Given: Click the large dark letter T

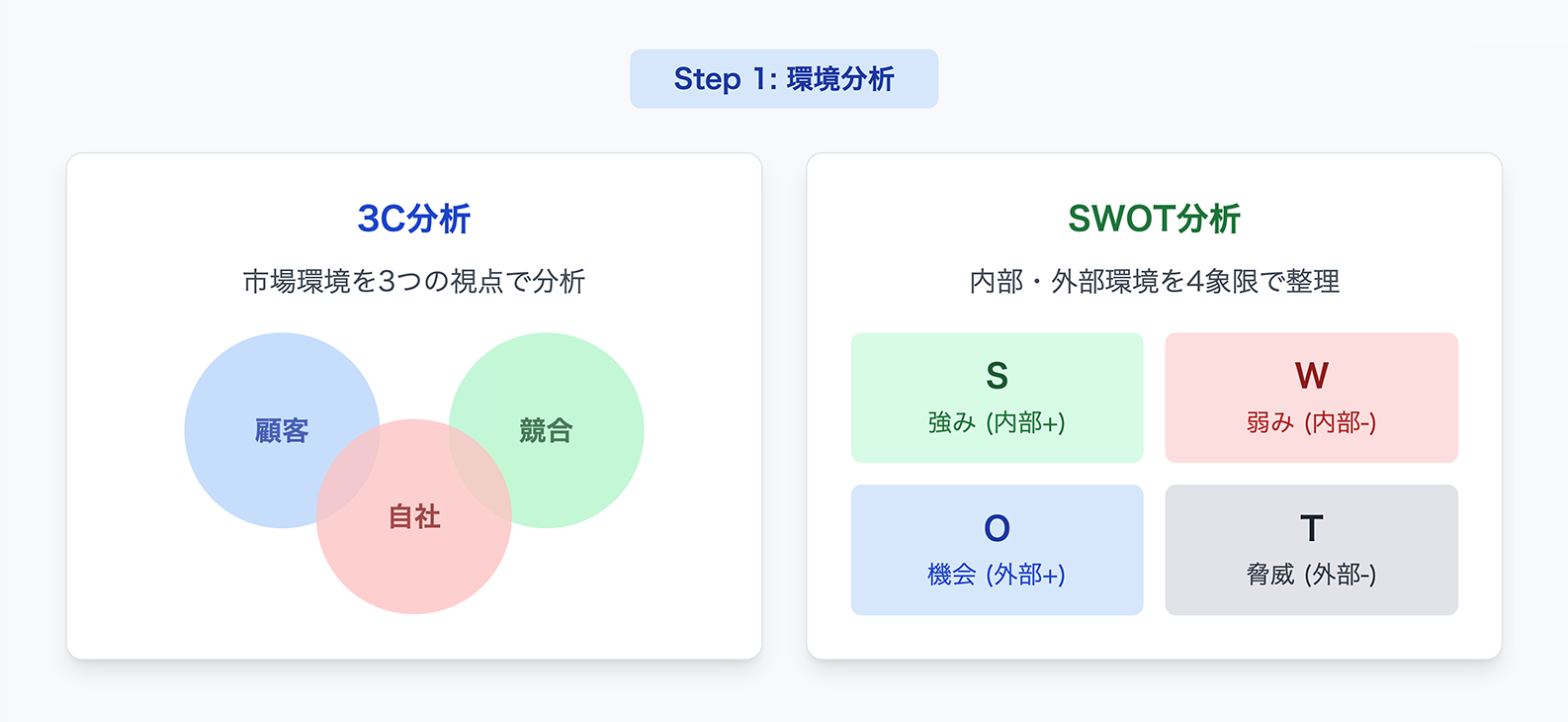Looking at the screenshot, I should pyautogui.click(x=1311, y=528).
